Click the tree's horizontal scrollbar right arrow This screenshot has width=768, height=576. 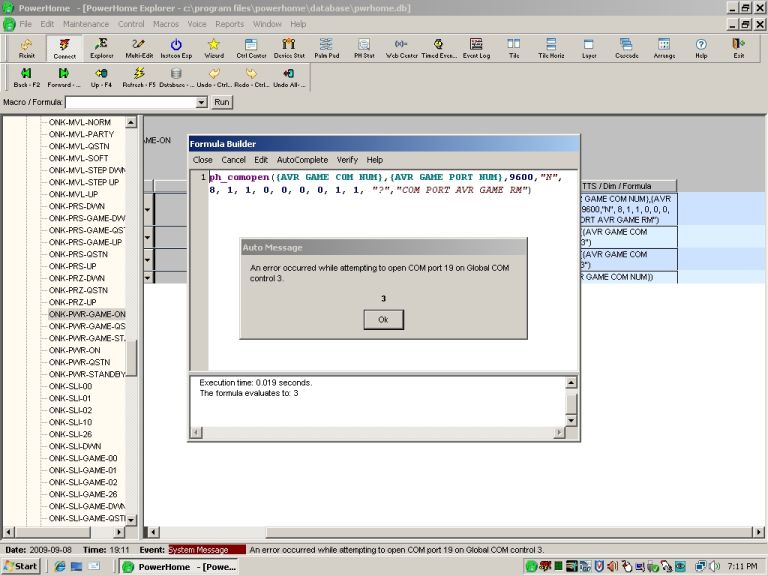[x=119, y=532]
